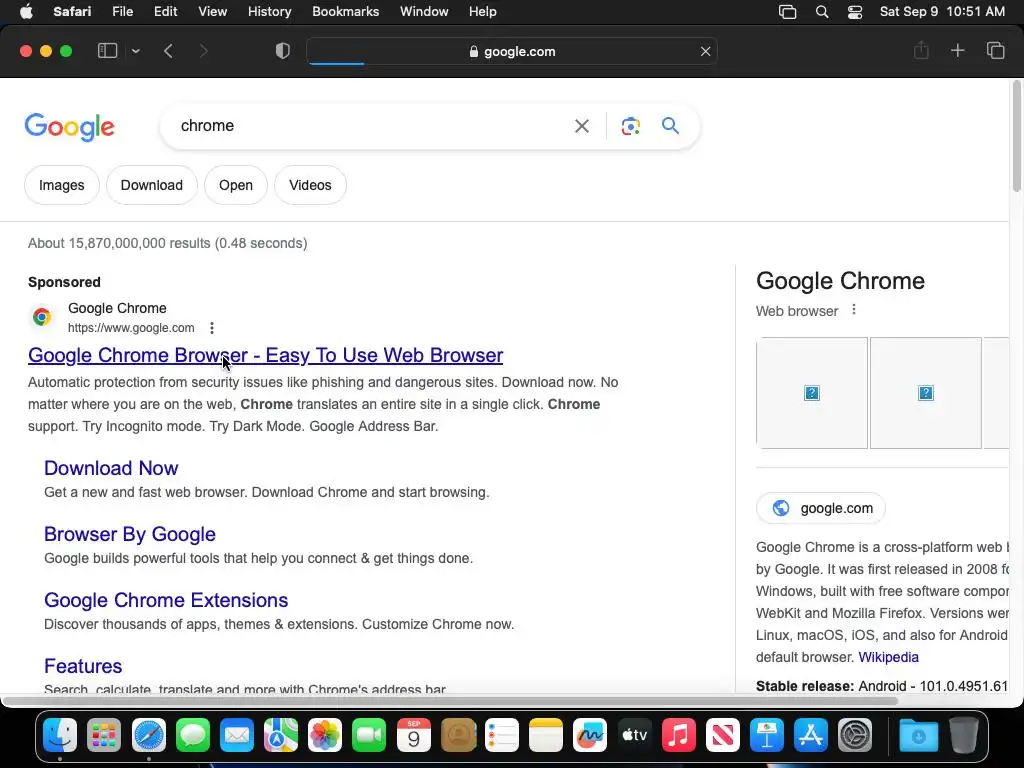Open Maps from the Dock
Viewport: 1024px width, 768px height.
[x=281, y=735]
